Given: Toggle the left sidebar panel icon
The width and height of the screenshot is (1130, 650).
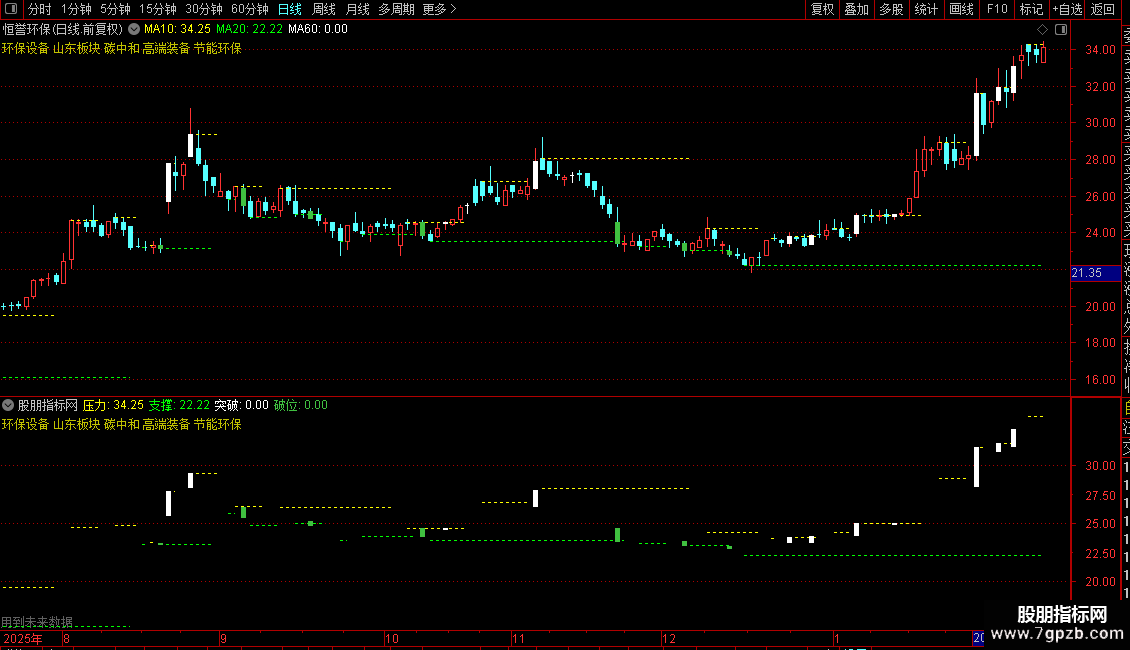Looking at the screenshot, I should click(x=11, y=9).
